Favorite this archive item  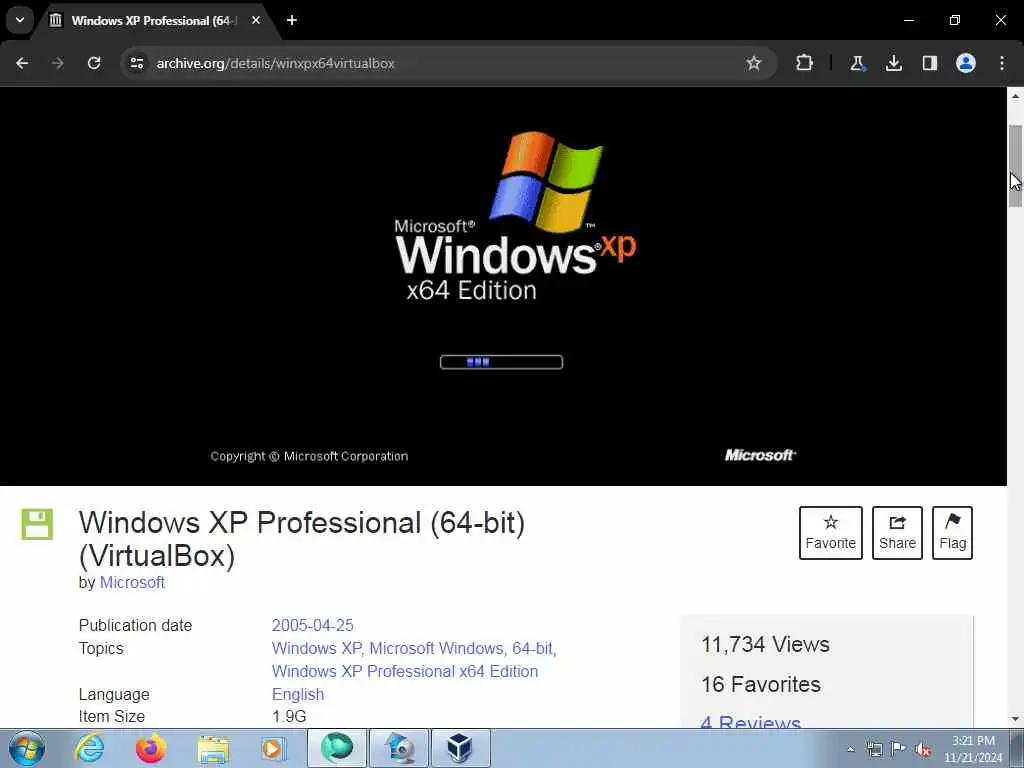point(831,533)
